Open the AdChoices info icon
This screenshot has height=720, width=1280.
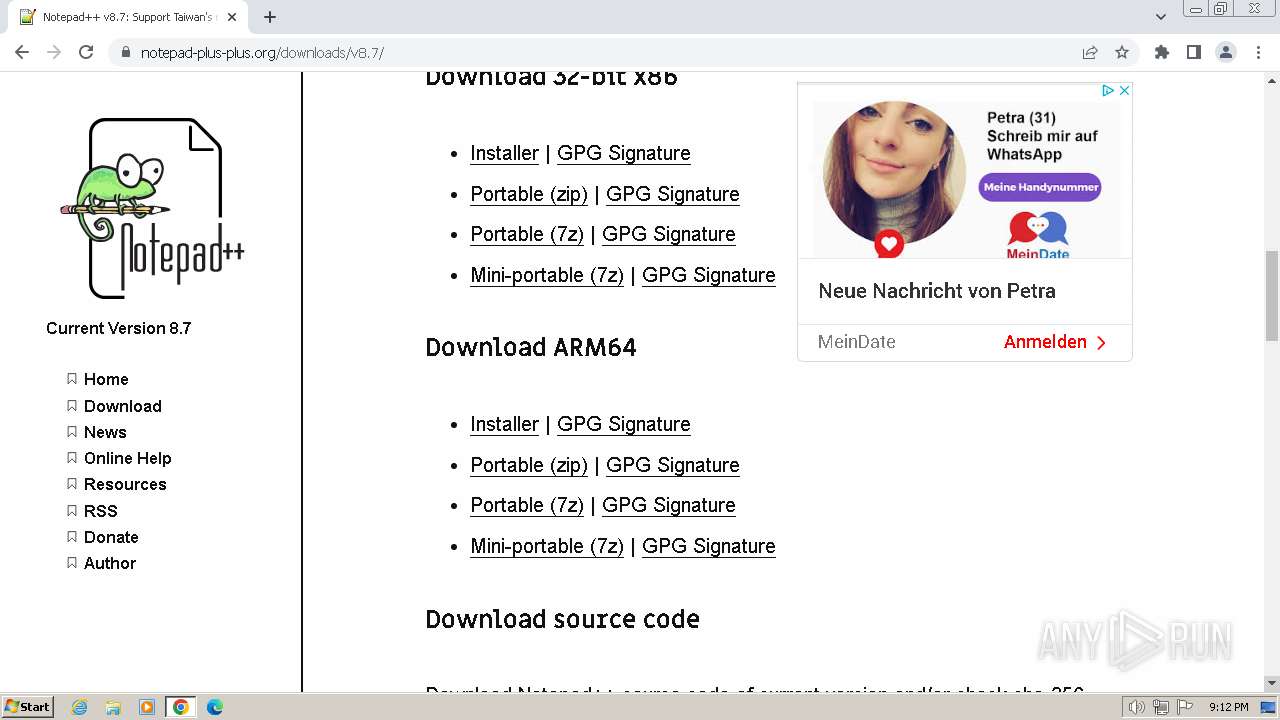click(x=1108, y=90)
